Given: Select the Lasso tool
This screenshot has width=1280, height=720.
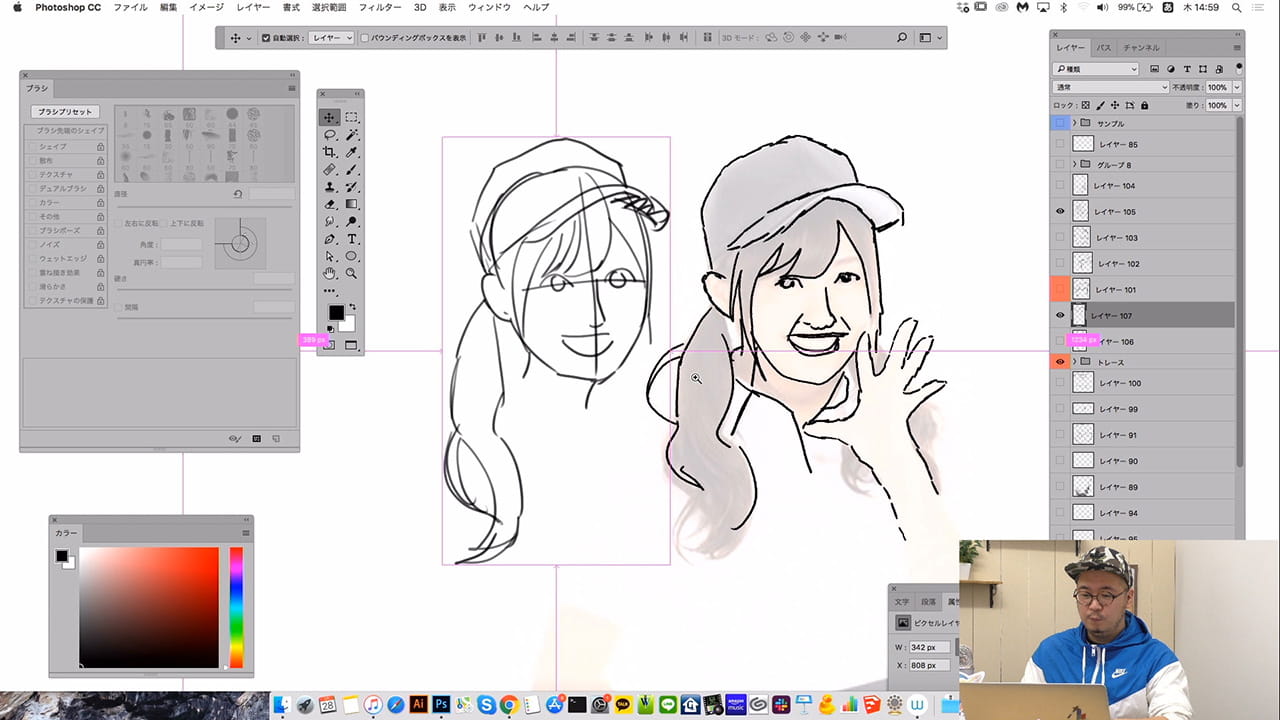Looking at the screenshot, I should pos(329,135).
